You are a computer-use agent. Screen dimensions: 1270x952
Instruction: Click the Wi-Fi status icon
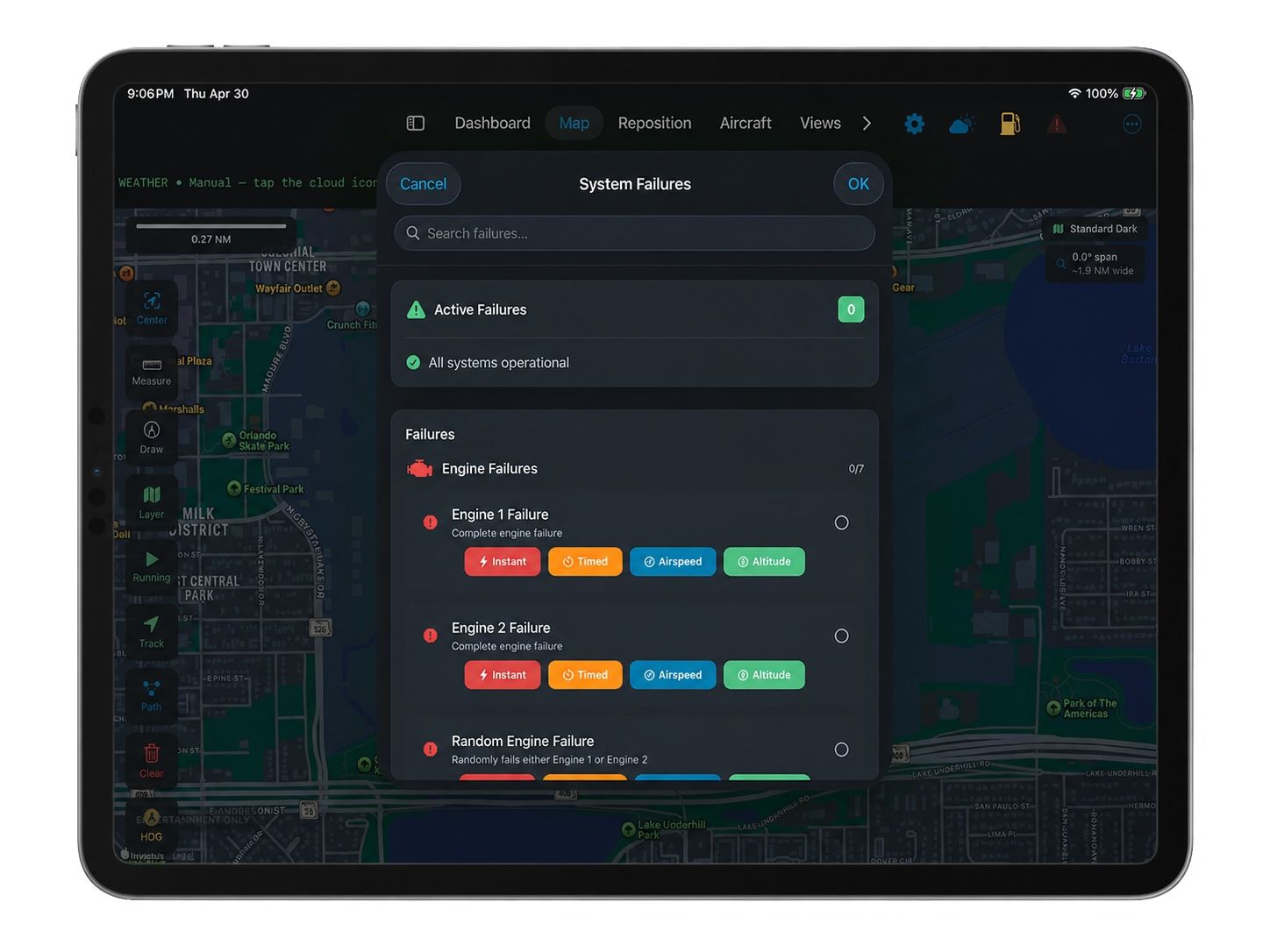coord(1074,94)
